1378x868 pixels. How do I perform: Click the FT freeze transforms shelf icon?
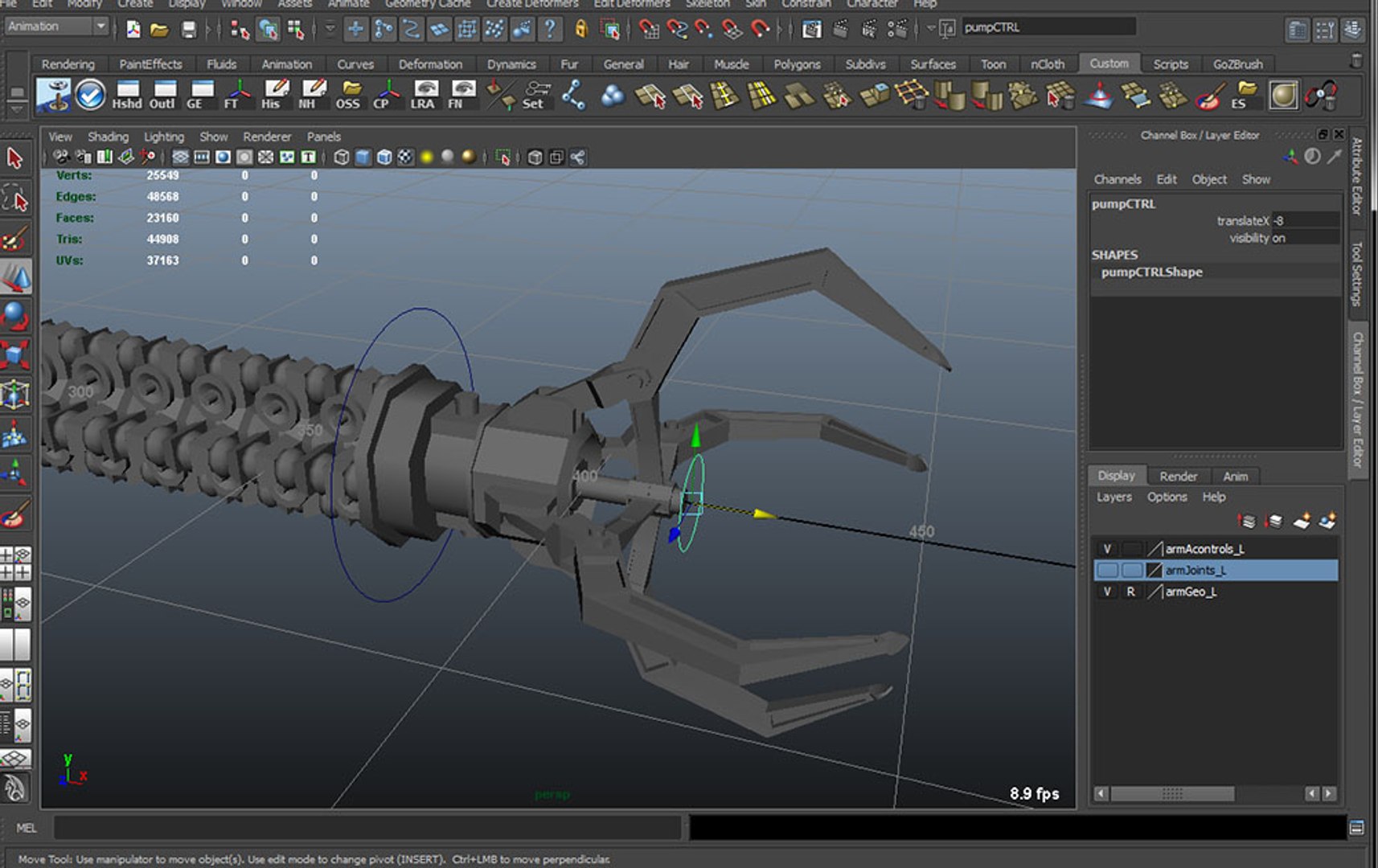pyautogui.click(x=237, y=95)
